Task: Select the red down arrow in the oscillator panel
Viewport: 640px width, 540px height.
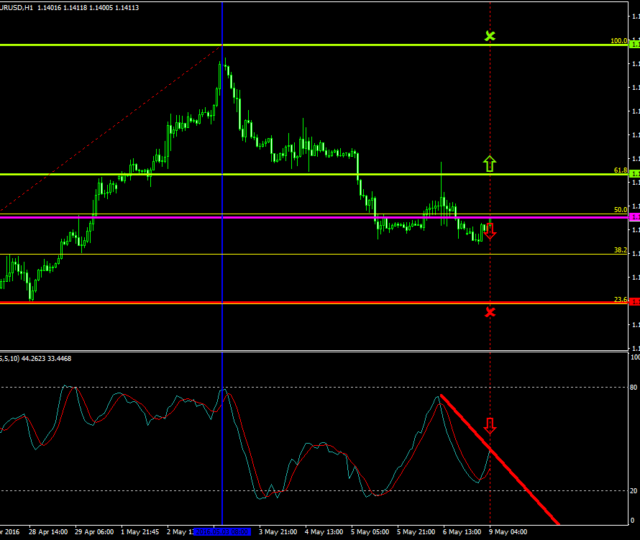Action: point(490,425)
